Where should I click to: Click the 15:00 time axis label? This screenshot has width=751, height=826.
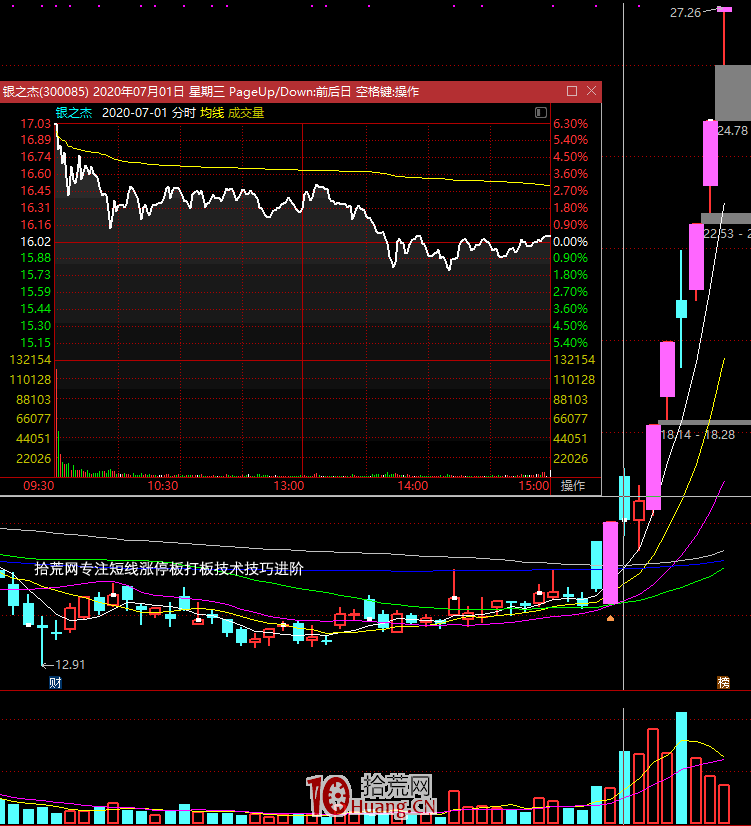coord(534,486)
